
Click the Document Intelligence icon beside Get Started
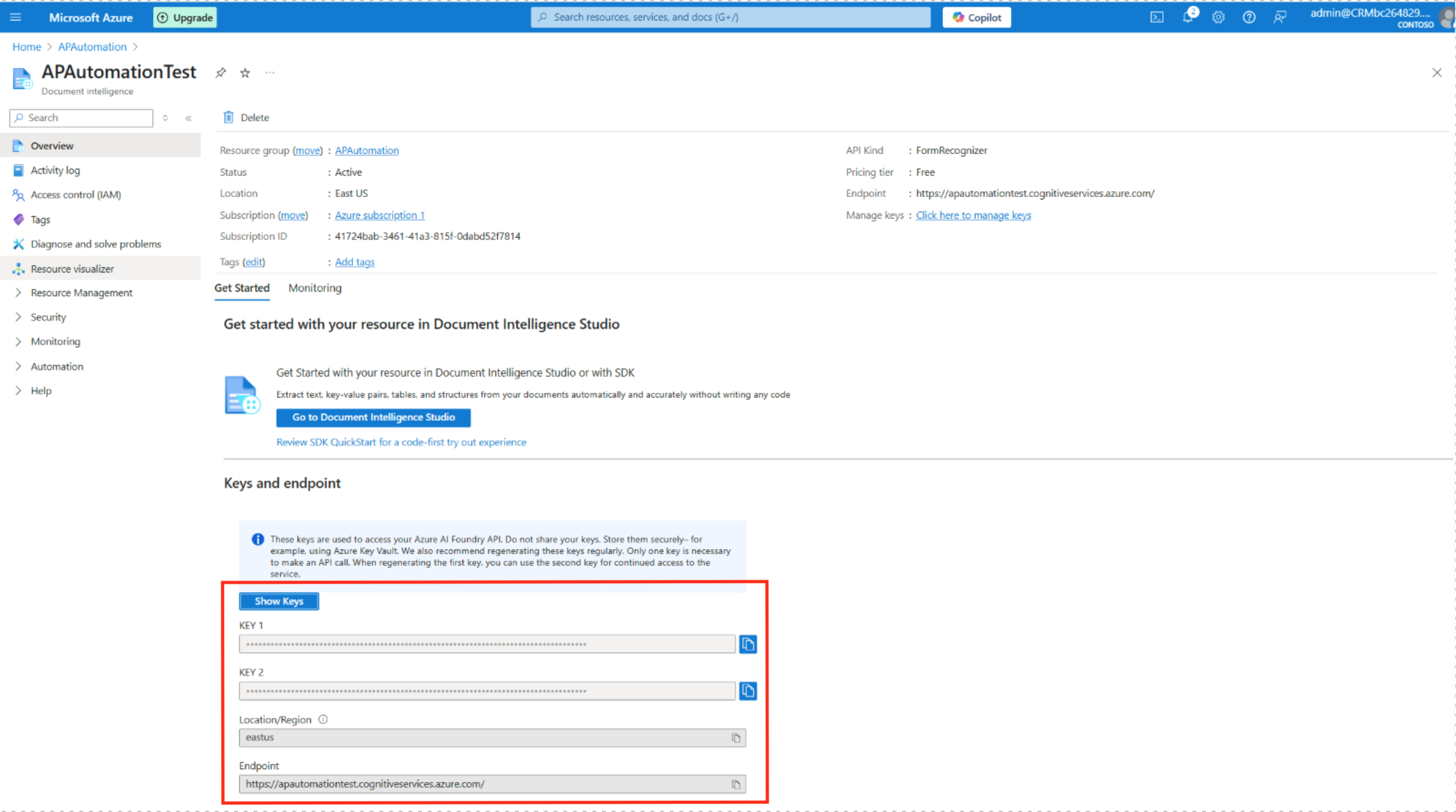point(242,395)
